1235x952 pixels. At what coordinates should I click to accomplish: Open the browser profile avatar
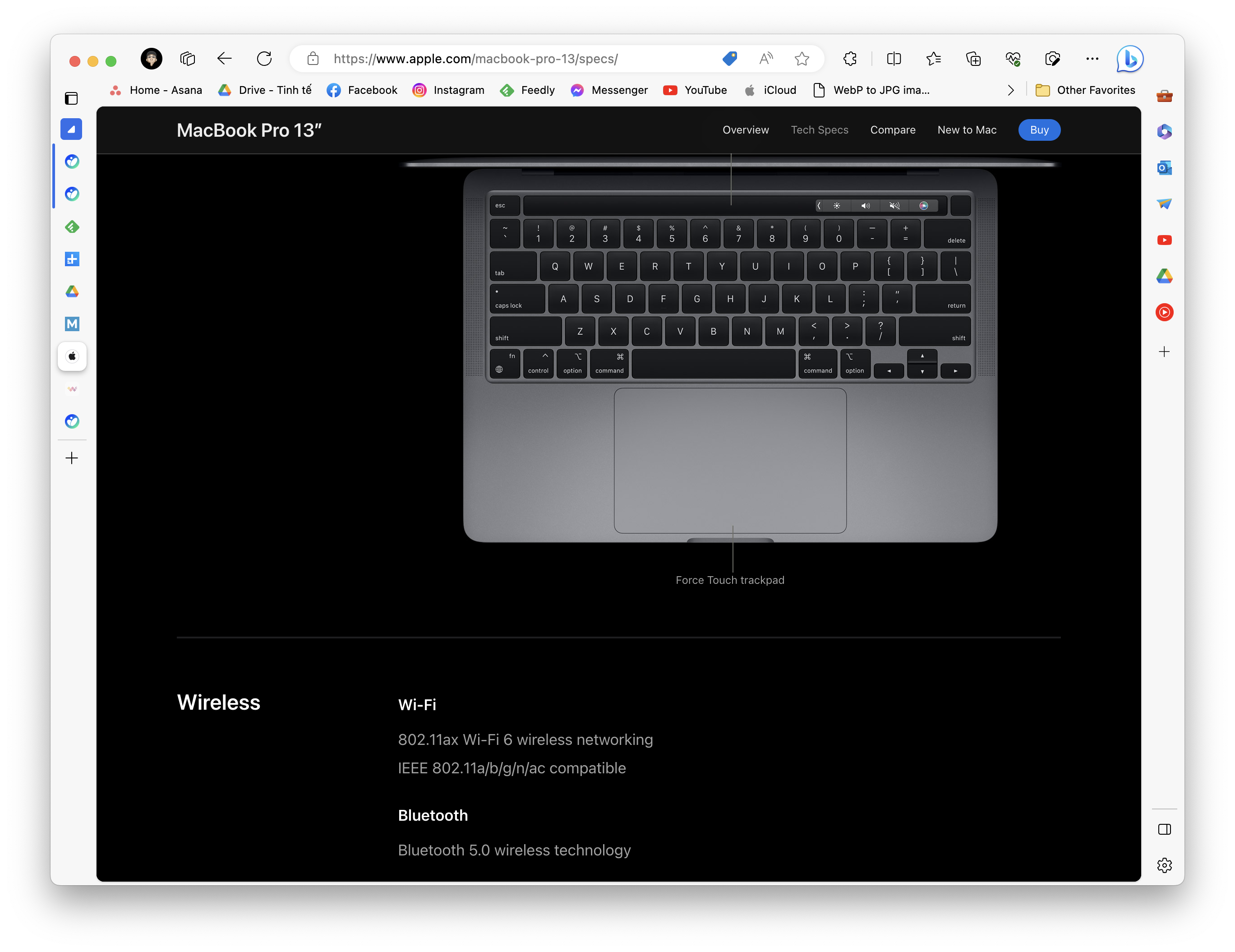click(151, 59)
